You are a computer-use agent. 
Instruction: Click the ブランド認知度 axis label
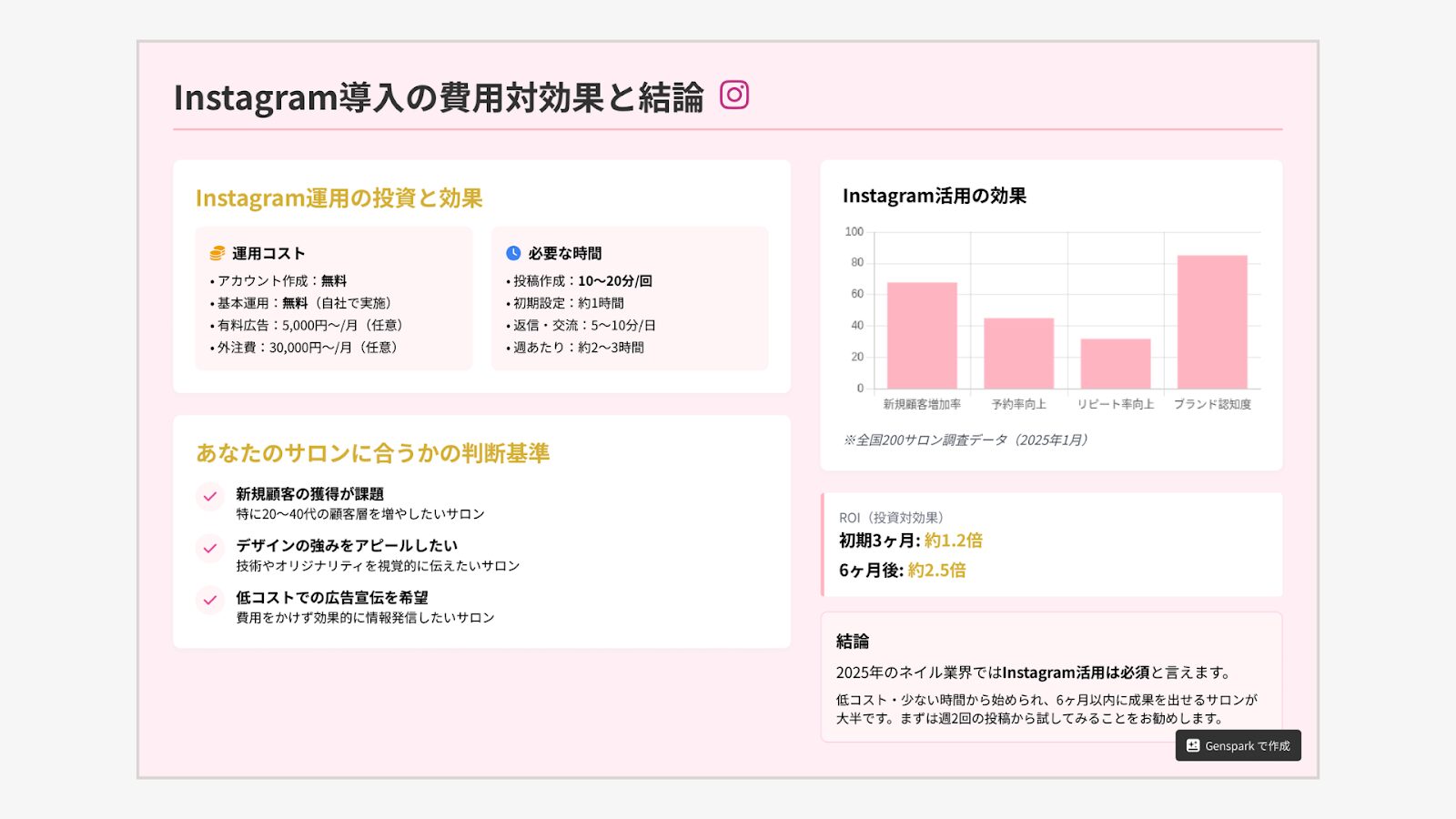pos(1212,404)
